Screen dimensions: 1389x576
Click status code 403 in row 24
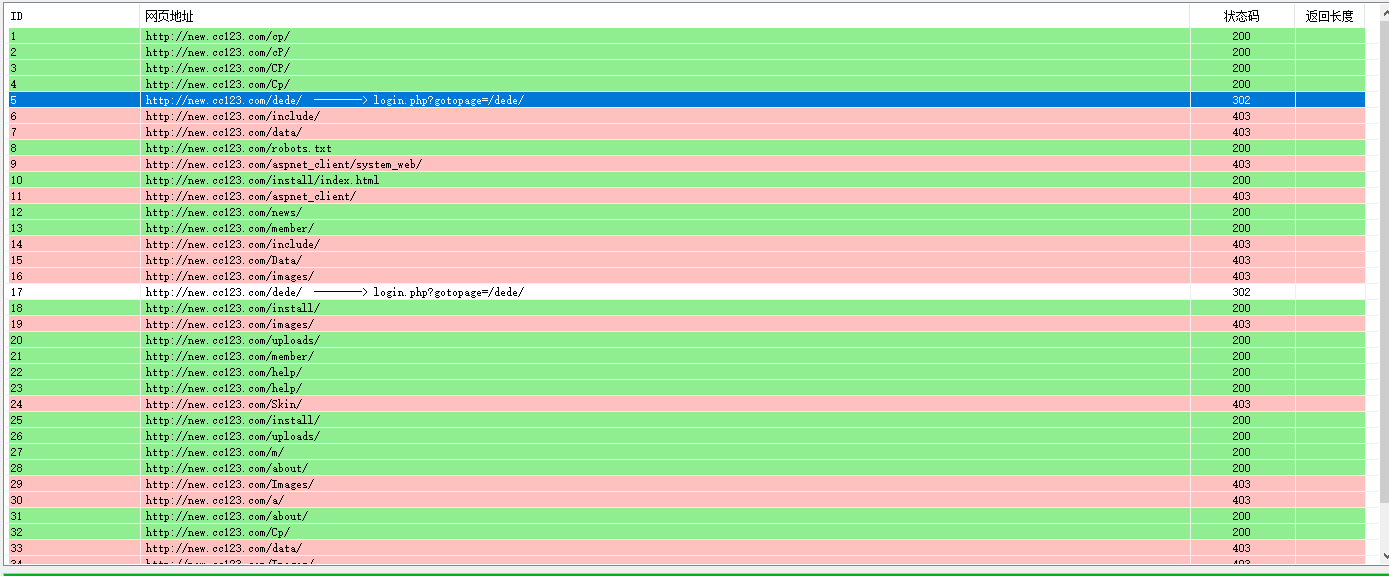[x=1241, y=404]
